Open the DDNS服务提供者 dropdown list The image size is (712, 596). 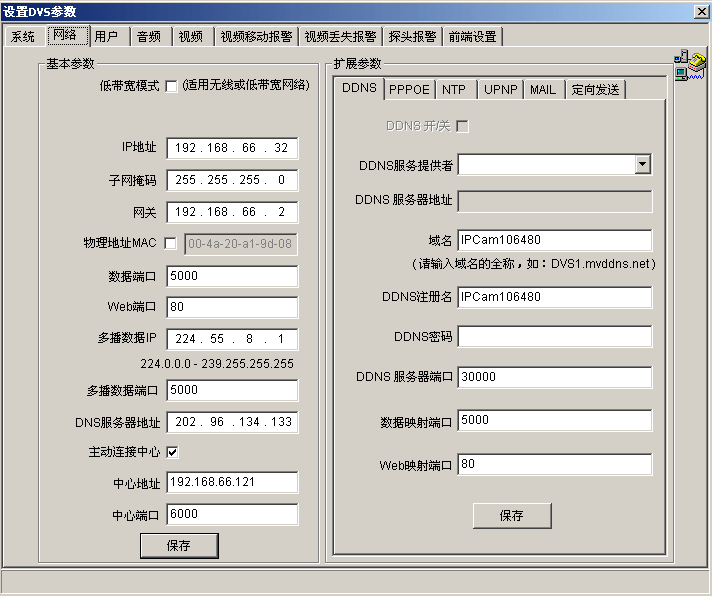coord(642,165)
